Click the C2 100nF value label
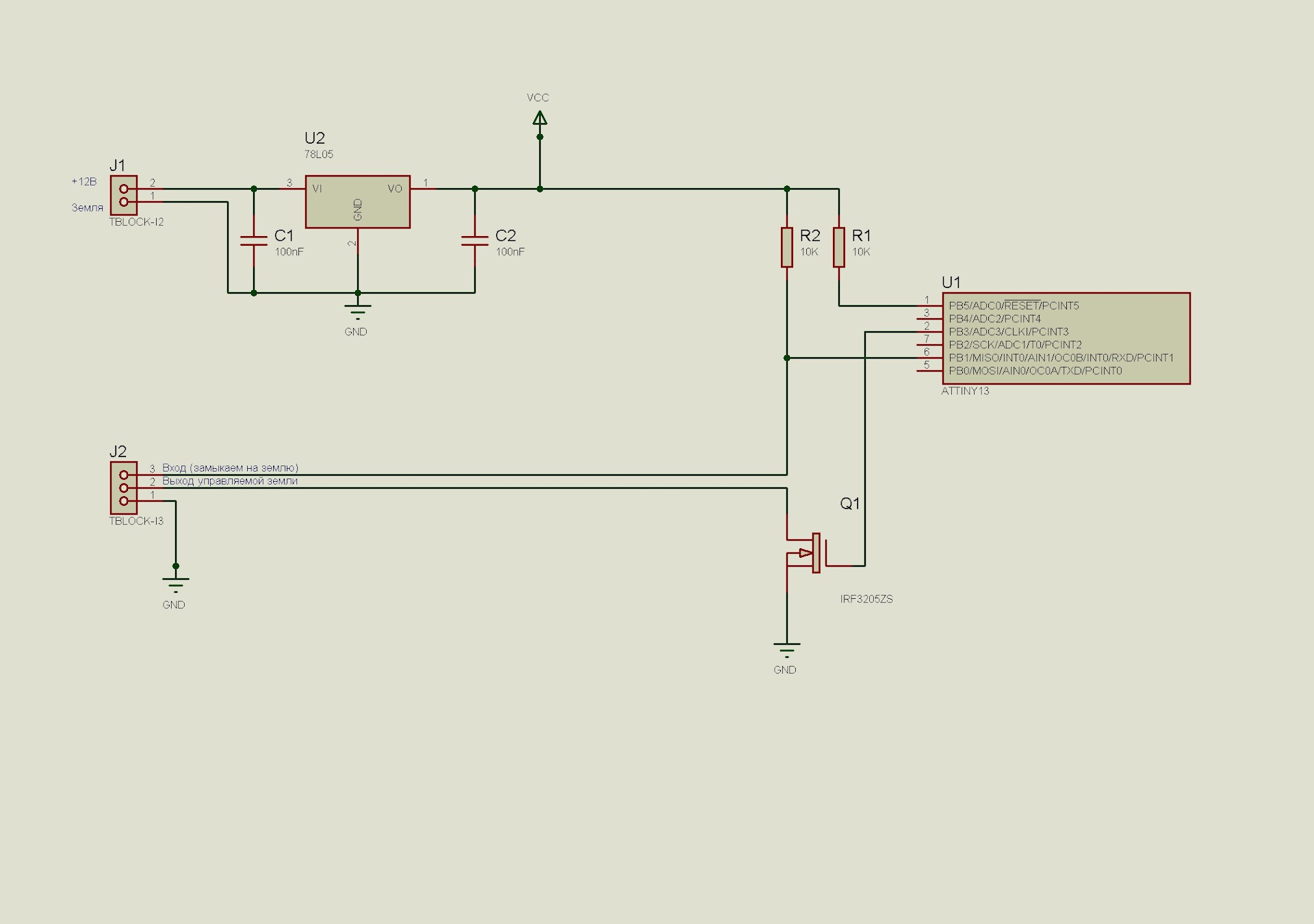Image resolution: width=1314 pixels, height=924 pixels. coord(510,252)
